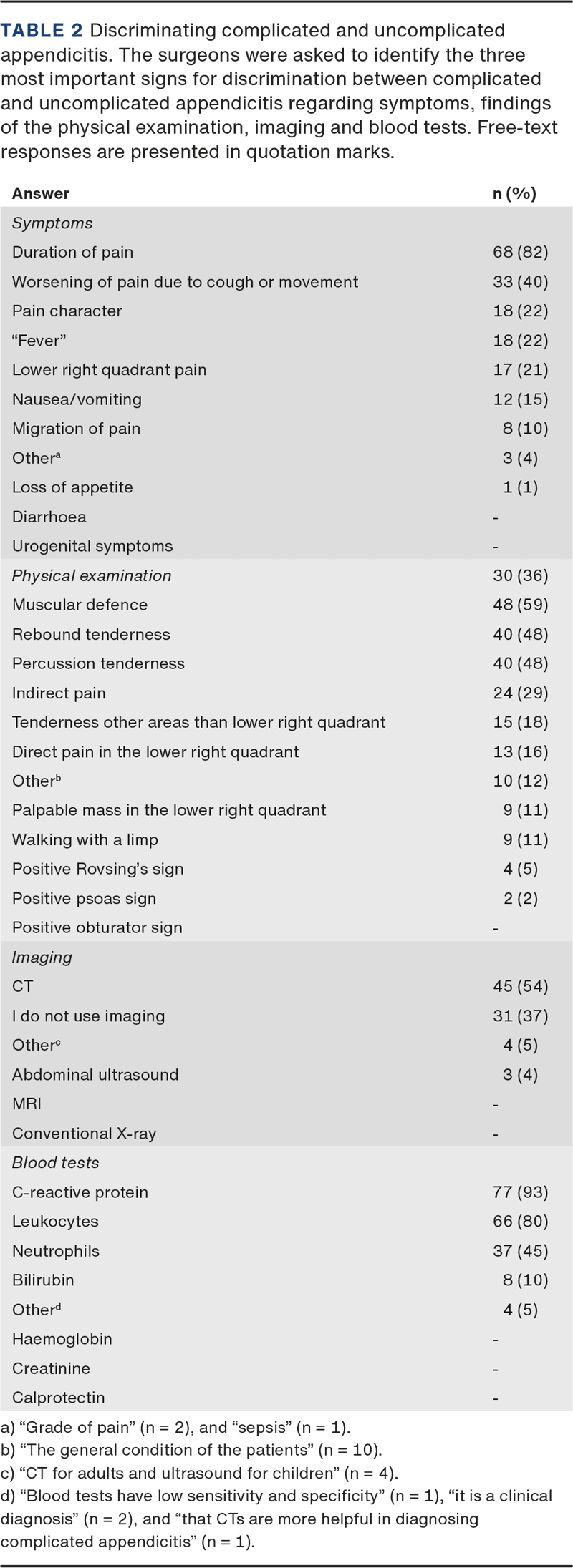
Task: Click the "TABLE 2" heading label
Action: [x=42, y=31]
